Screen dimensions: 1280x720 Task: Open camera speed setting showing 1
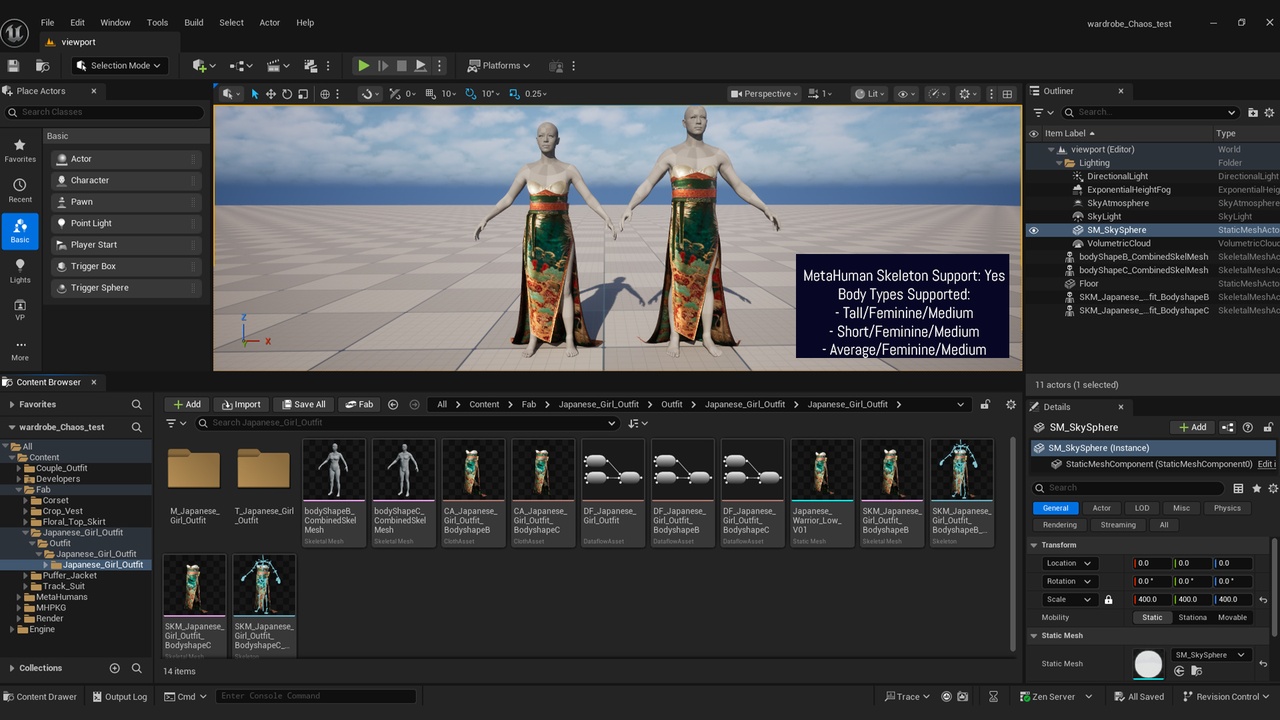tap(820, 94)
